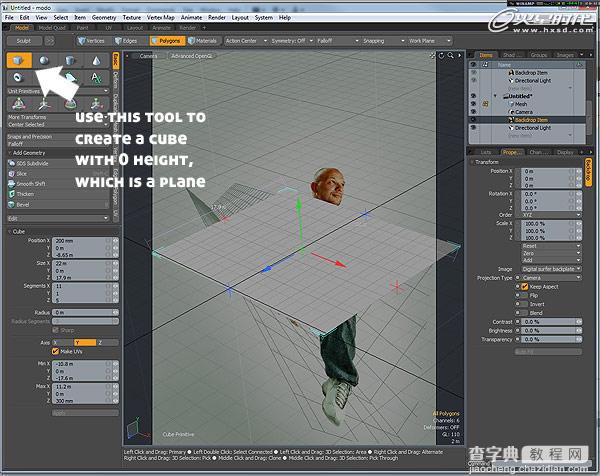Click the Sculpt button
The image size is (600, 476).
pos(24,41)
